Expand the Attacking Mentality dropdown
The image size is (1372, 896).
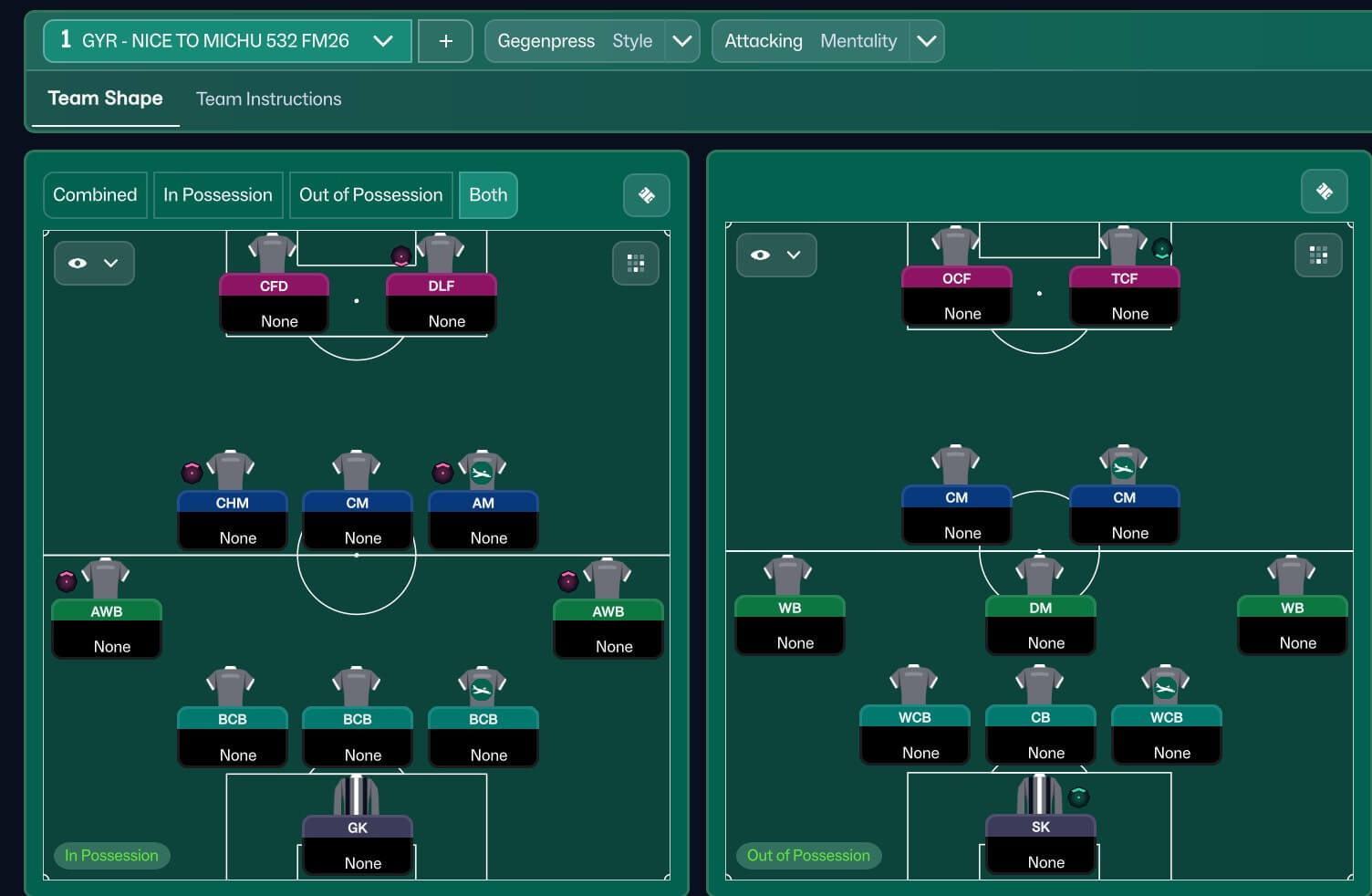click(926, 41)
